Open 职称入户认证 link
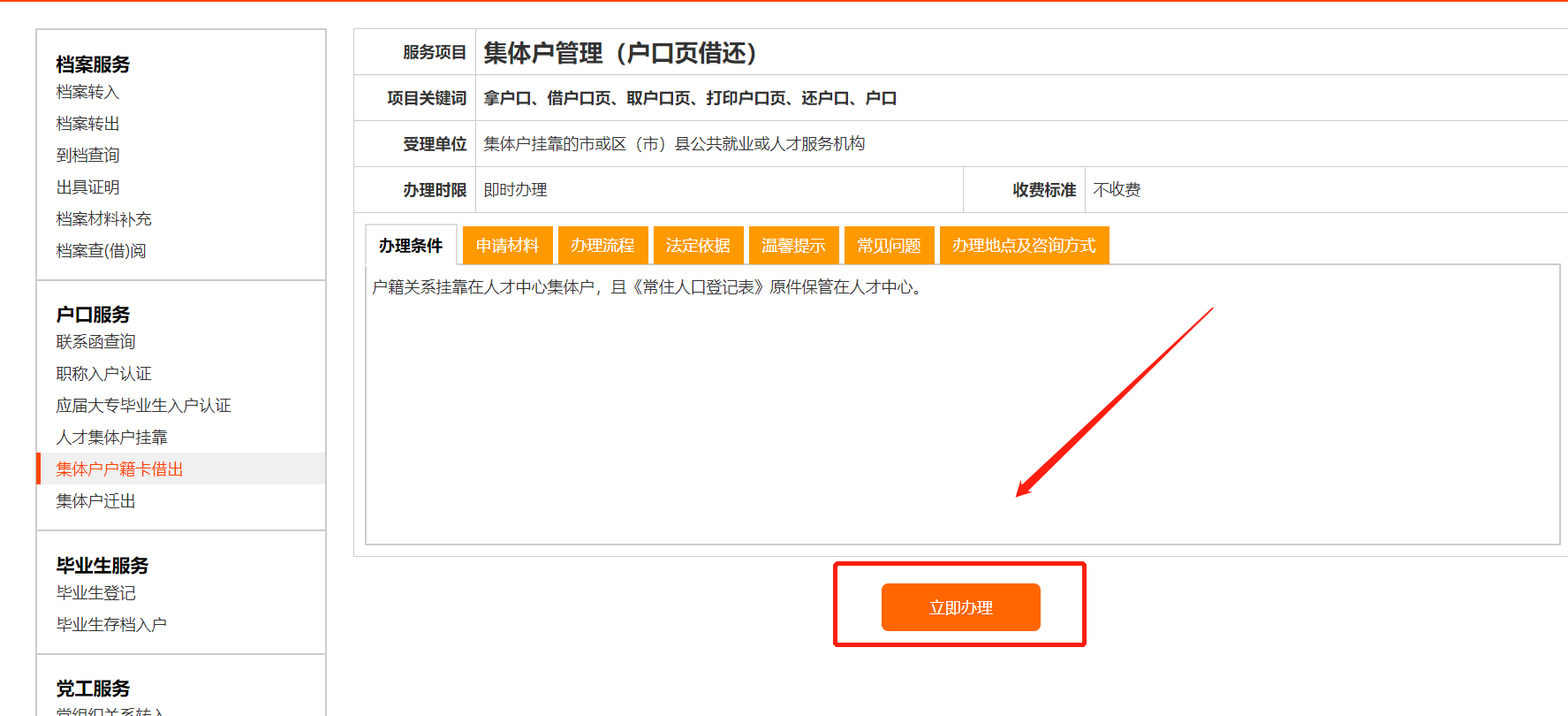 point(103,374)
